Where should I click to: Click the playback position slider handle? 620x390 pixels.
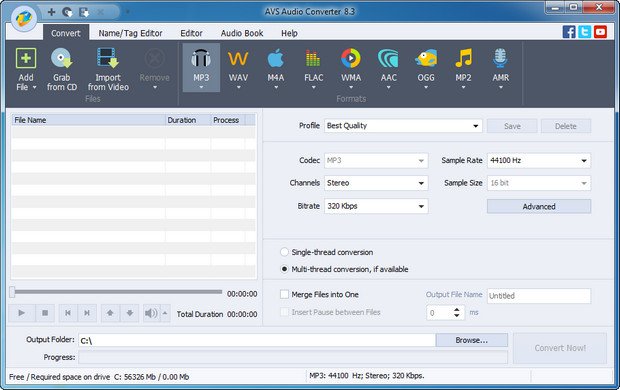point(12,292)
